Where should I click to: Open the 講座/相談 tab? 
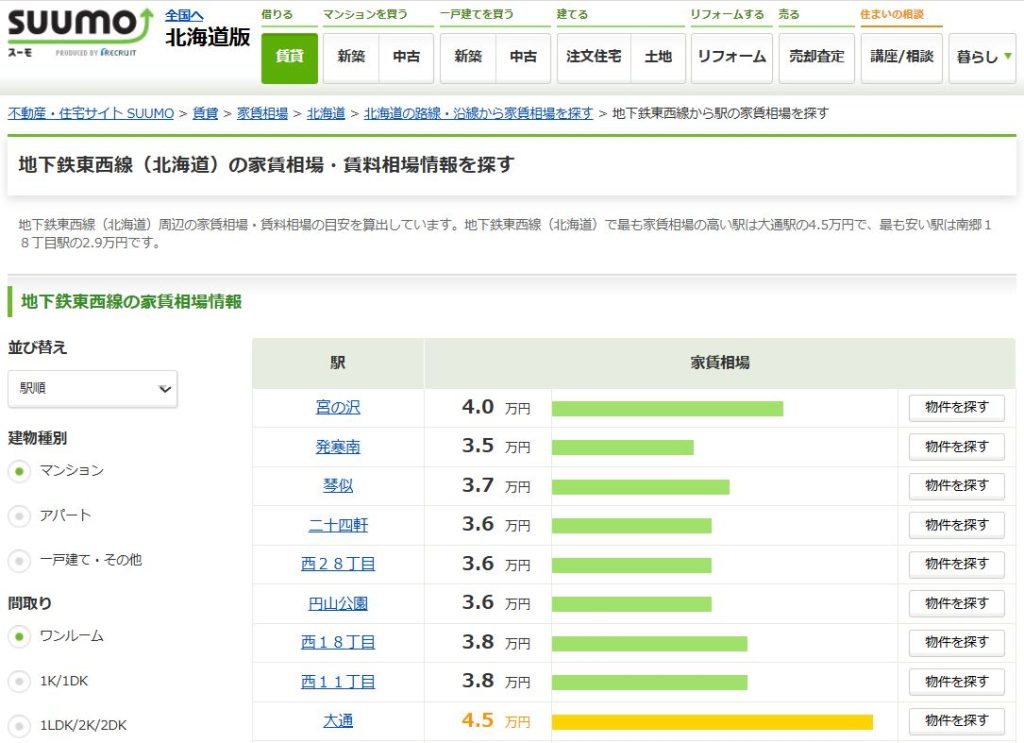(900, 57)
